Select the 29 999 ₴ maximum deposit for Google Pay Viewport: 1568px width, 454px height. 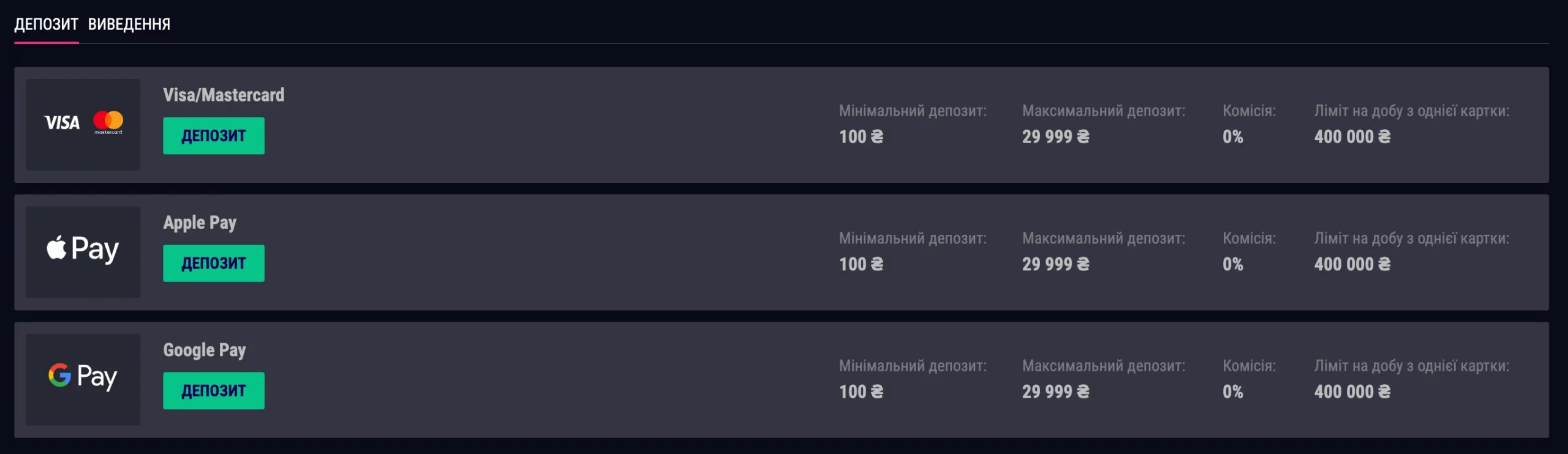click(x=1055, y=392)
